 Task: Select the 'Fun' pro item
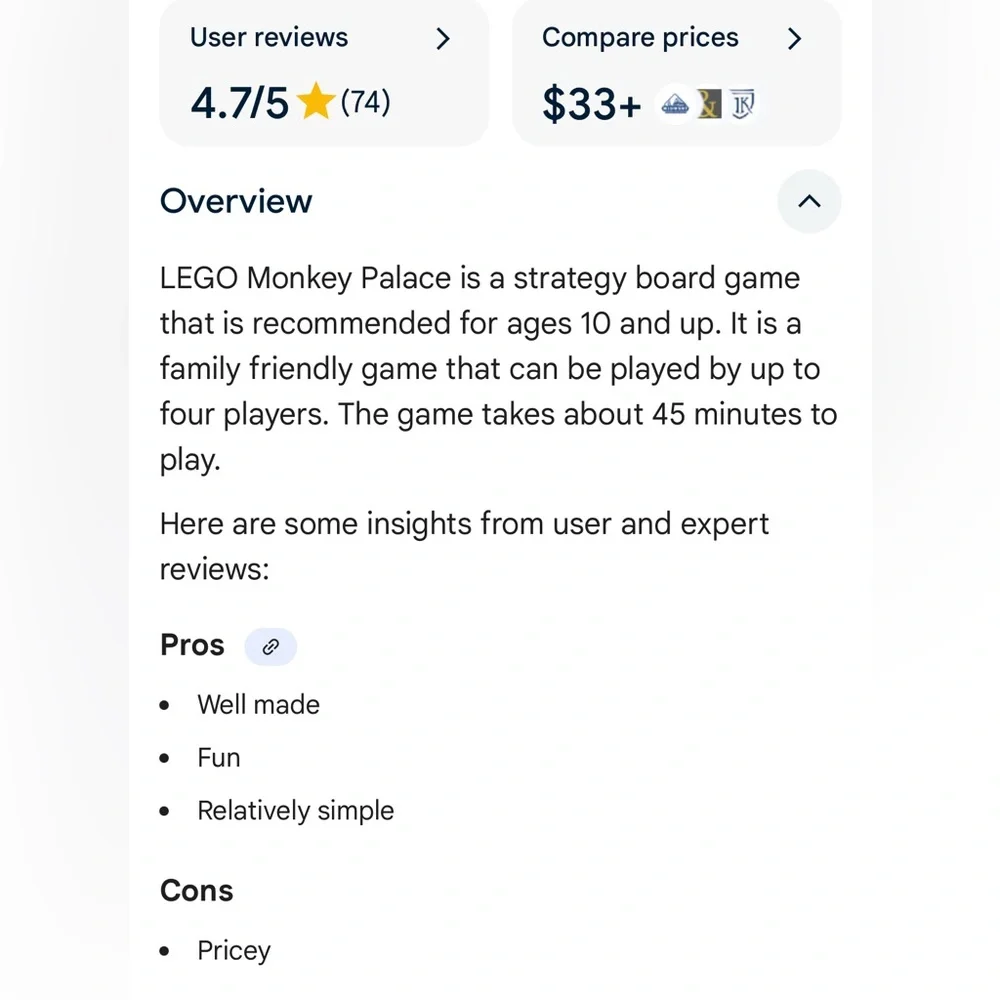click(x=219, y=758)
